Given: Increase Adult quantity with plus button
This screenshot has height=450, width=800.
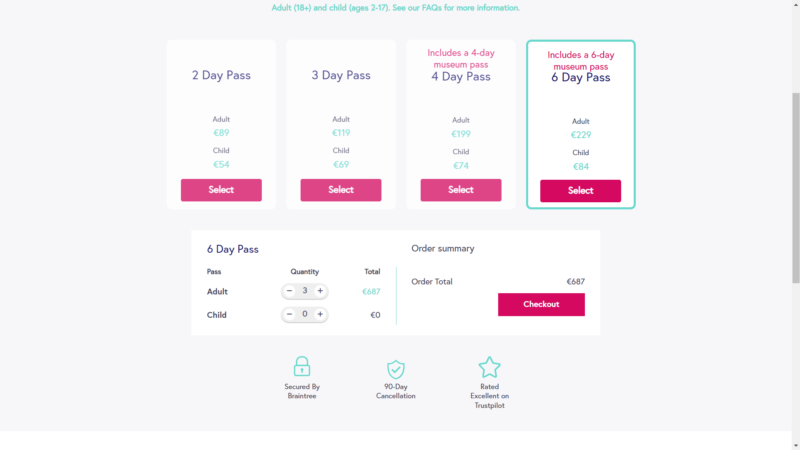Looking at the screenshot, I should pos(320,291).
